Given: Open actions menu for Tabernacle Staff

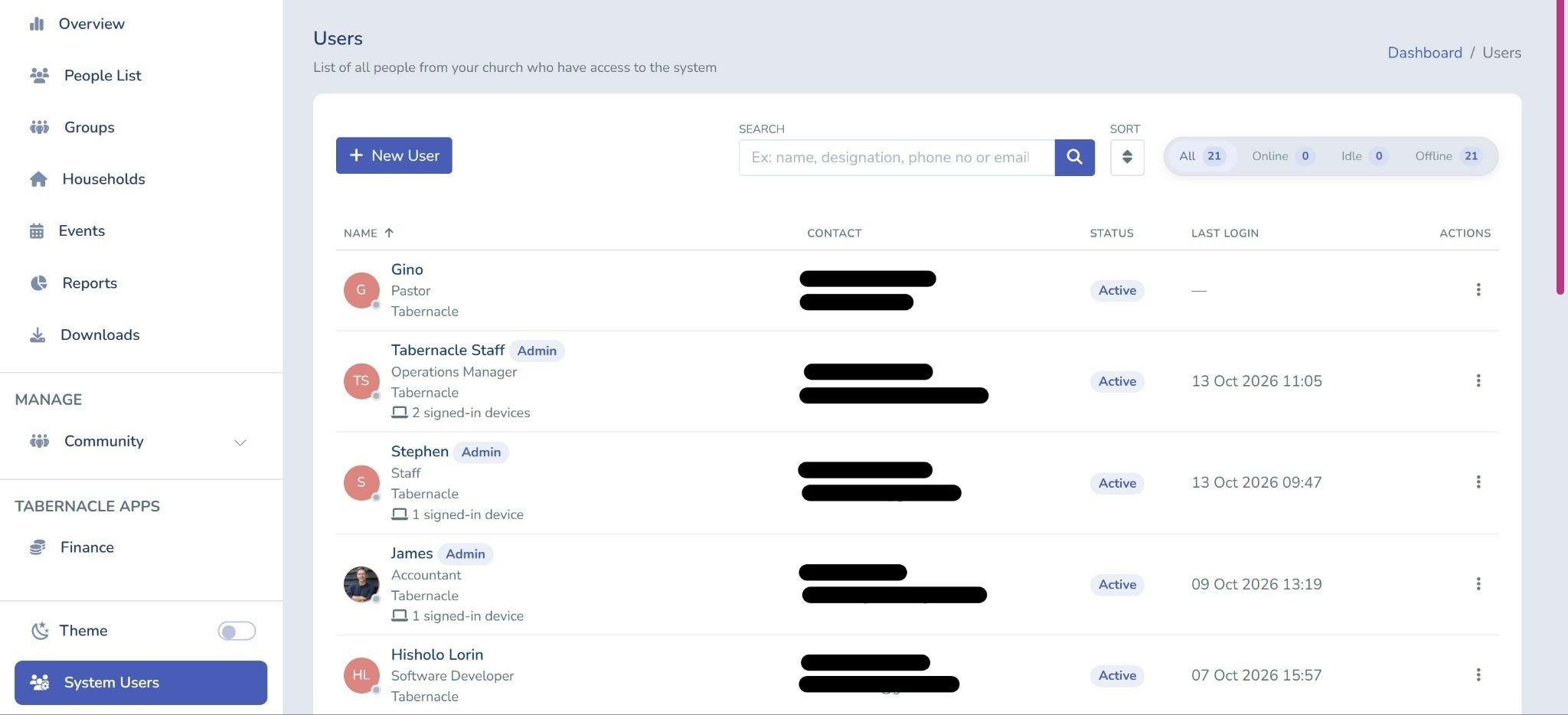Looking at the screenshot, I should coord(1478,380).
